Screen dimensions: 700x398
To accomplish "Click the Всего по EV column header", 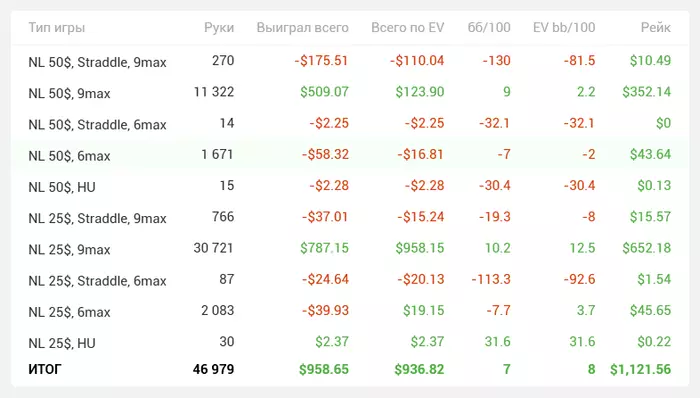I will click(408, 28).
